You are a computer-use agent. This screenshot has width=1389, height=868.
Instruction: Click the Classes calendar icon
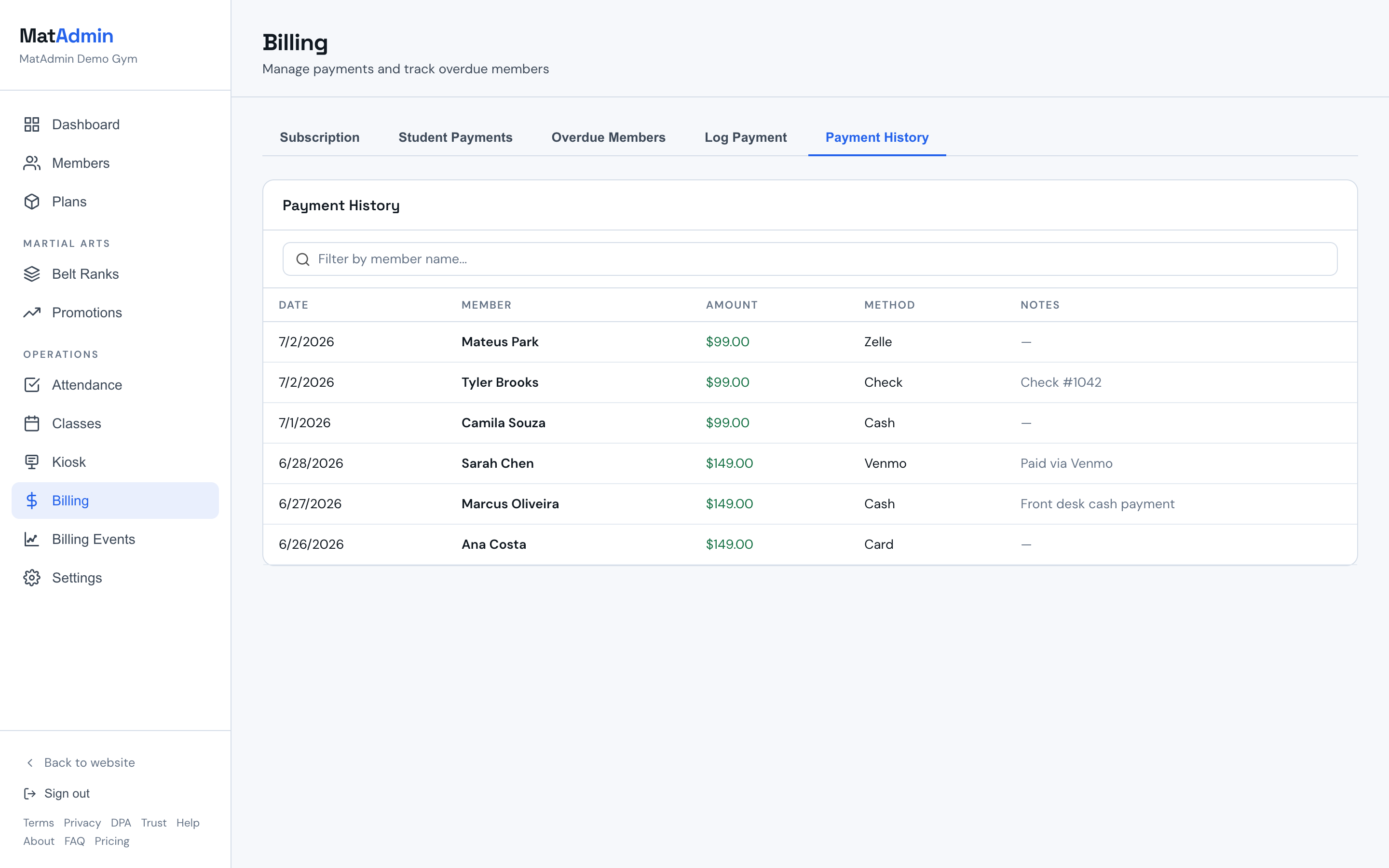click(31, 423)
